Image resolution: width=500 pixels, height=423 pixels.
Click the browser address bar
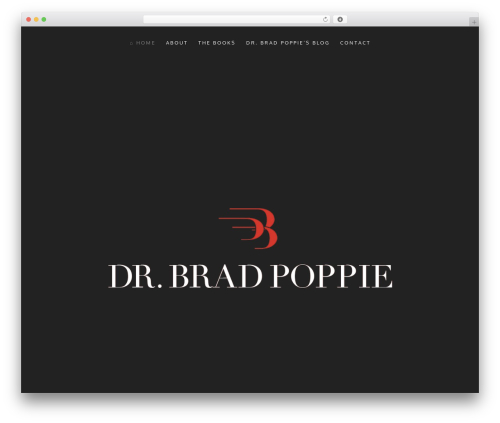237,19
